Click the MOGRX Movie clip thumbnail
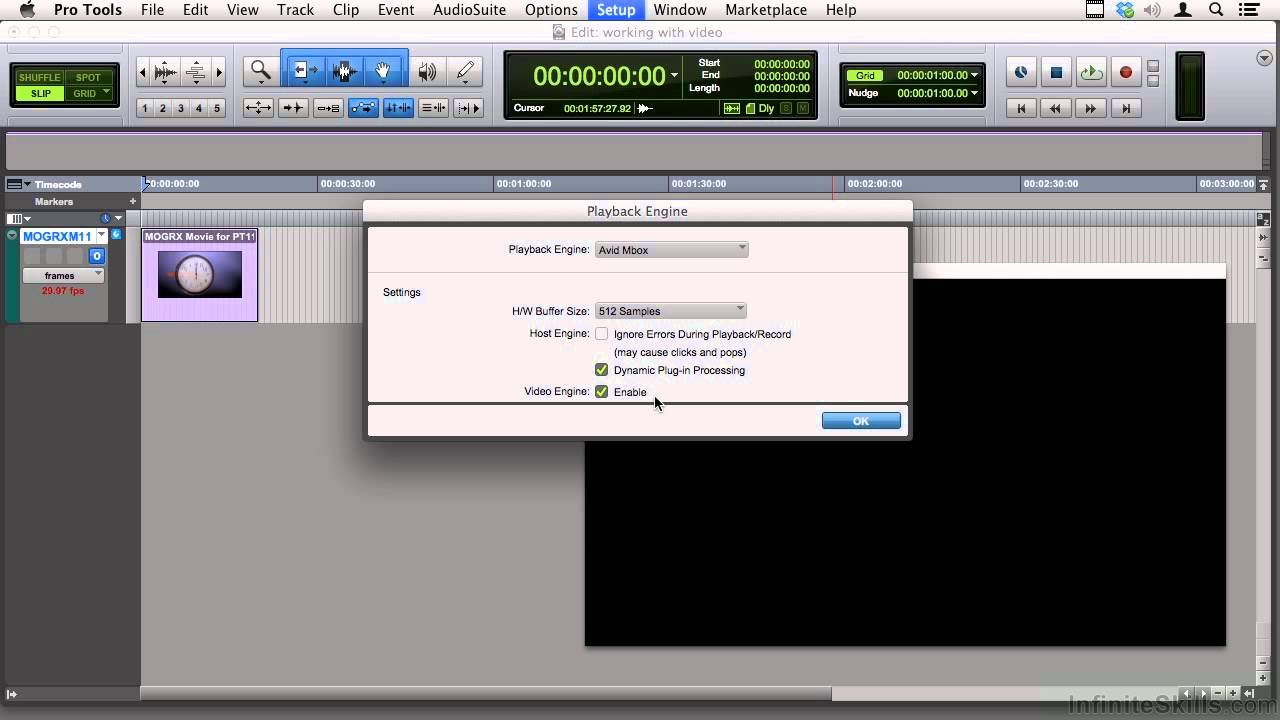Viewport: 1280px width, 720px height. coord(200,274)
